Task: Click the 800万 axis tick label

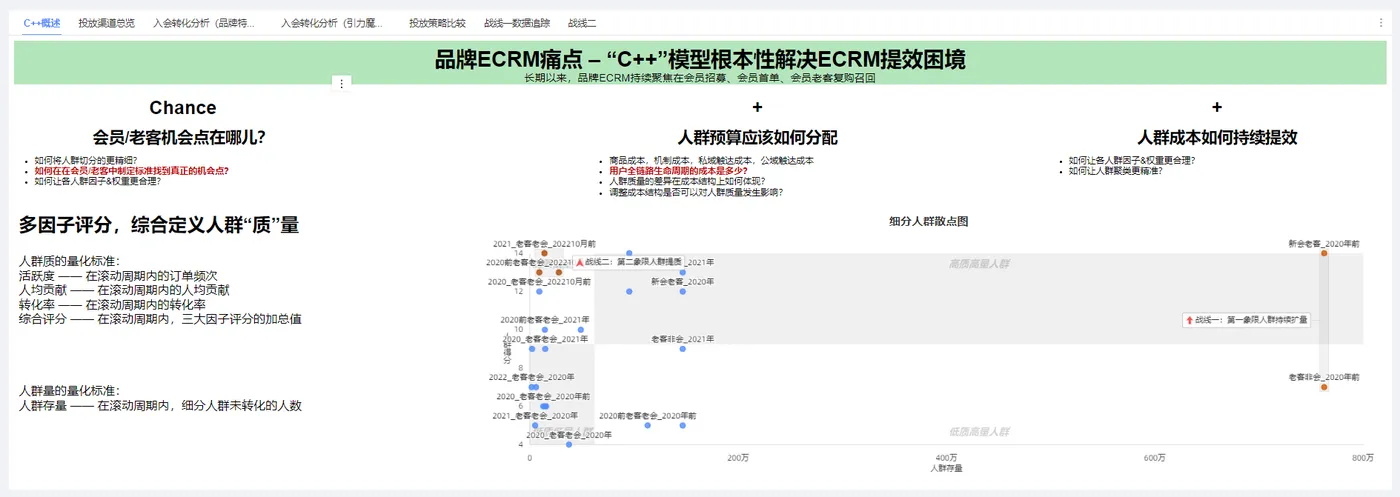Action: click(x=1362, y=457)
